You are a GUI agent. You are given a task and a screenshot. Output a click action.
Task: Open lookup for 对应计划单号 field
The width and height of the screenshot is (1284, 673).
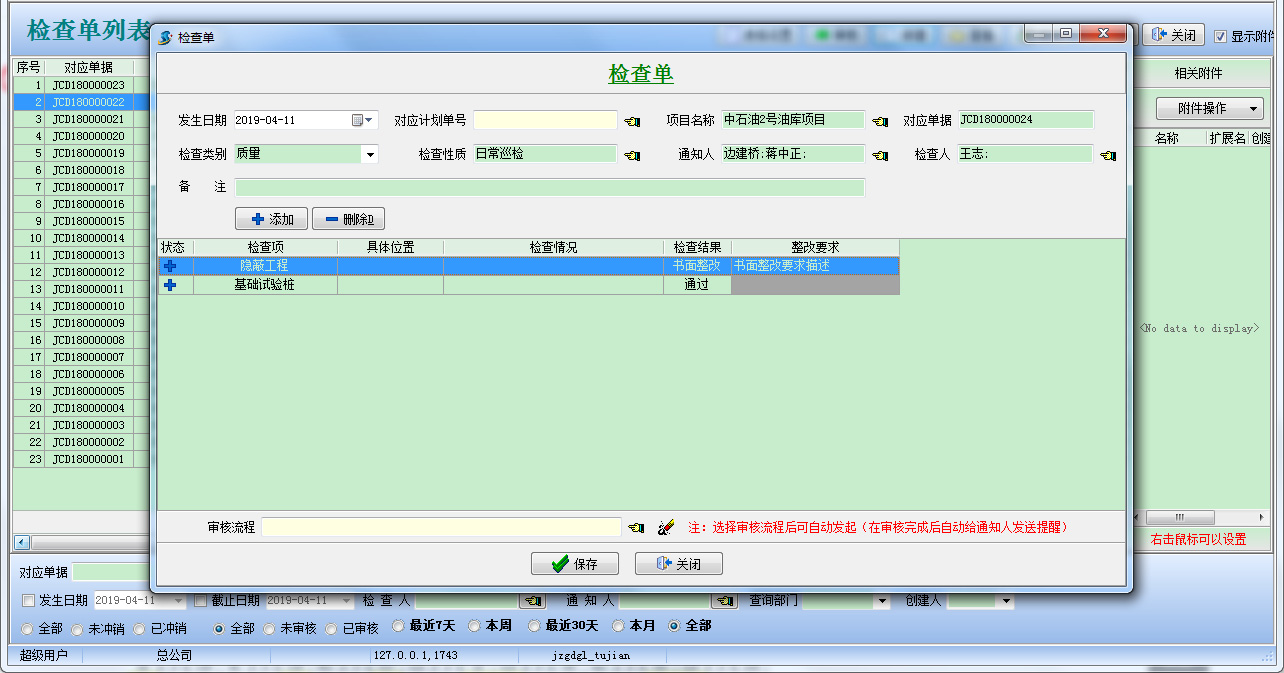(632, 122)
